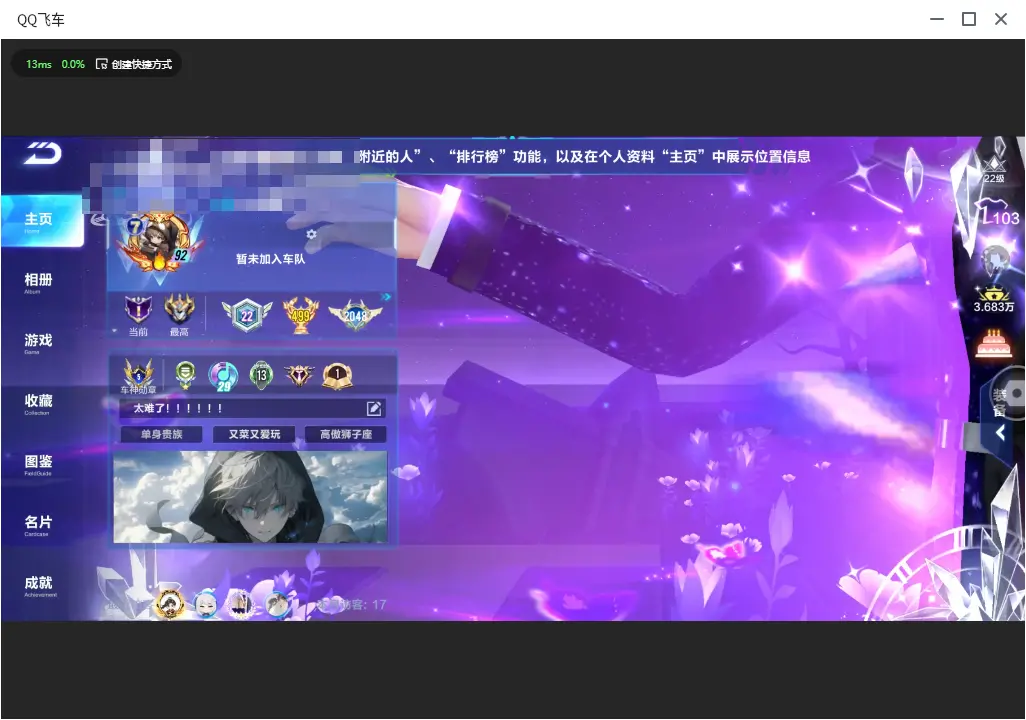
Task: Open the 主页 Home tab
Action: coord(41,221)
